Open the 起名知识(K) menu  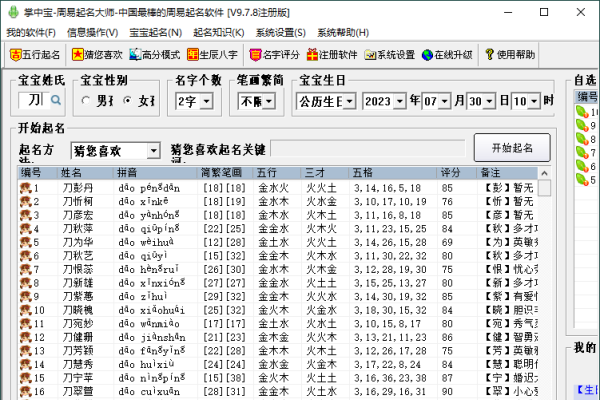click(x=219, y=33)
